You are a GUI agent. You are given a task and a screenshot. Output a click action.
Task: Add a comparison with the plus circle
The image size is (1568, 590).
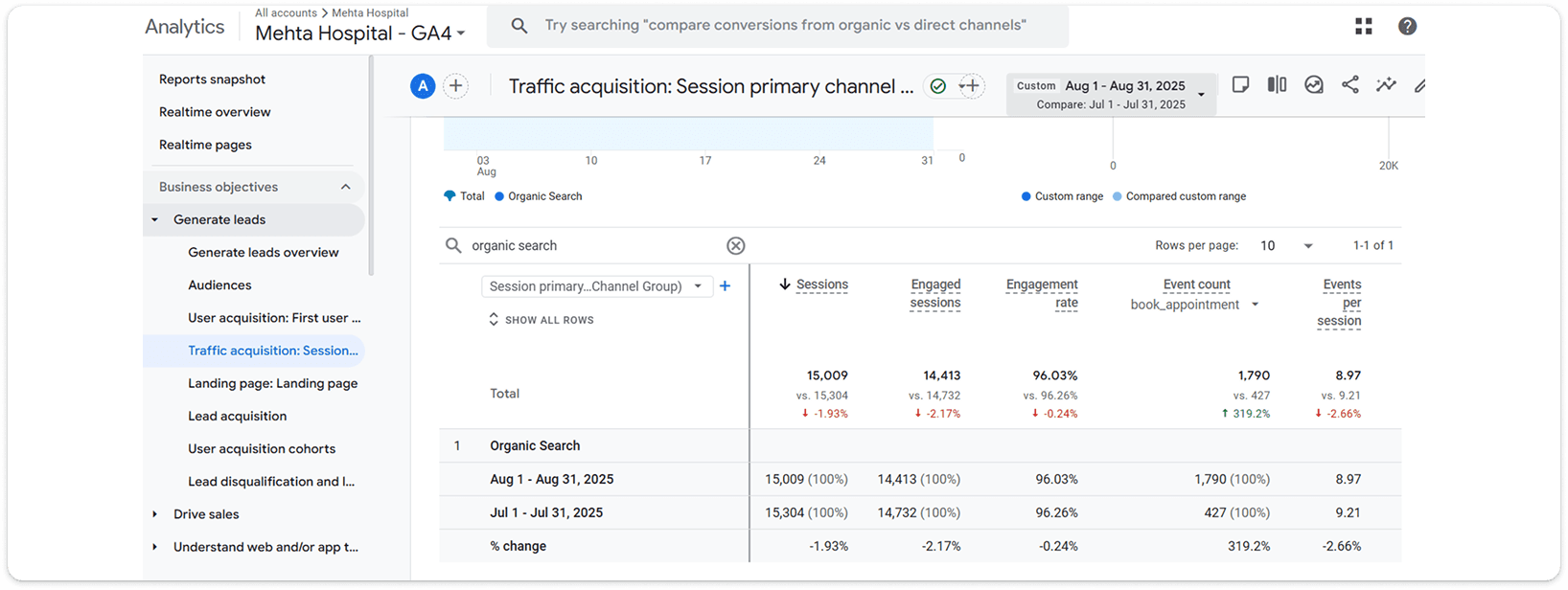[456, 86]
